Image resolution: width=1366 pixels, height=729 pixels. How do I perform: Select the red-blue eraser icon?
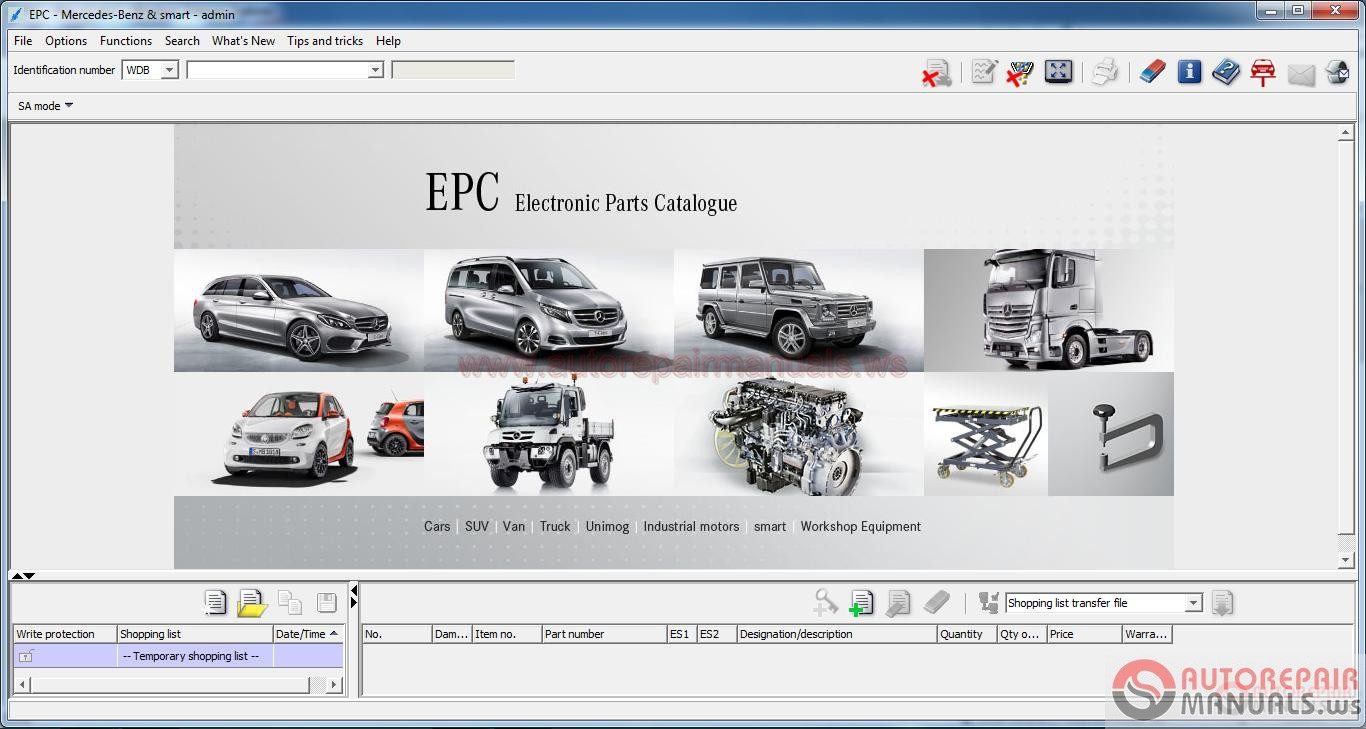pyautogui.click(x=1152, y=72)
